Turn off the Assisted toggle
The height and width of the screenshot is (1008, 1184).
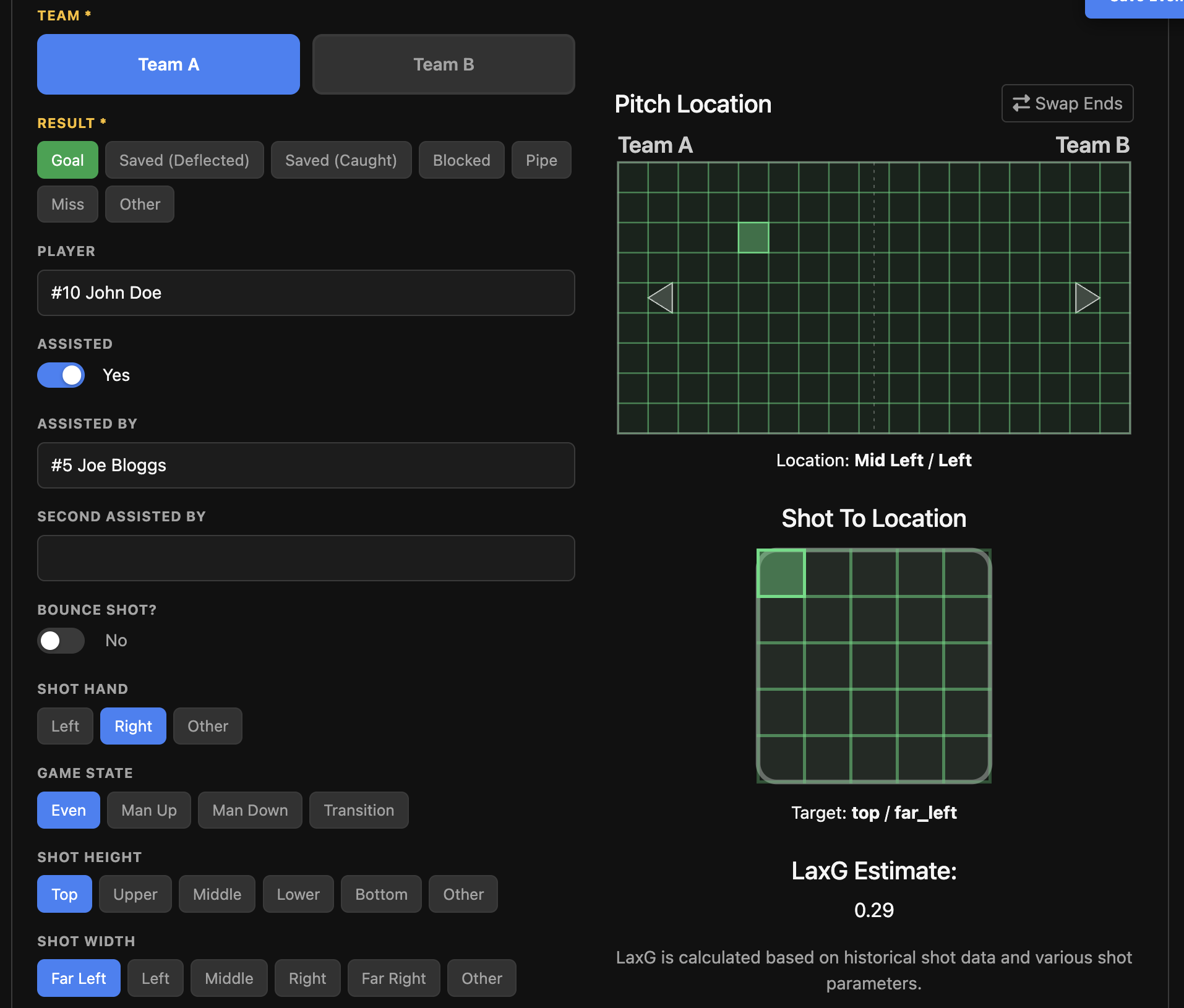coord(61,375)
